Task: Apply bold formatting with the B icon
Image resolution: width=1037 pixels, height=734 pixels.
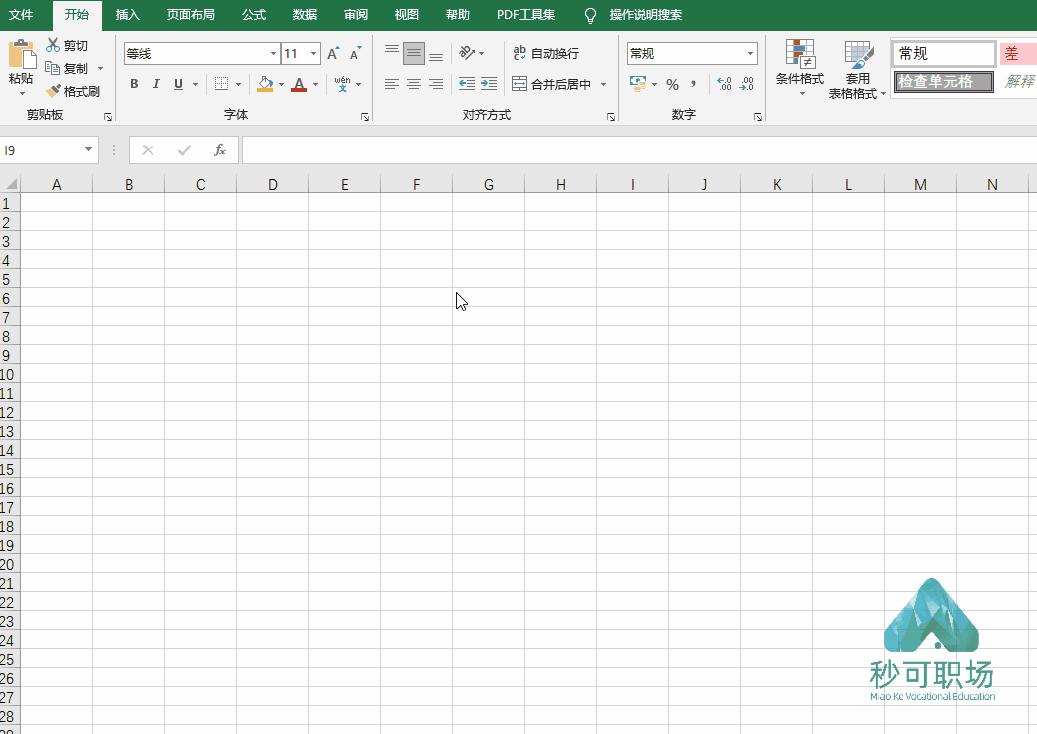Action: [x=133, y=84]
